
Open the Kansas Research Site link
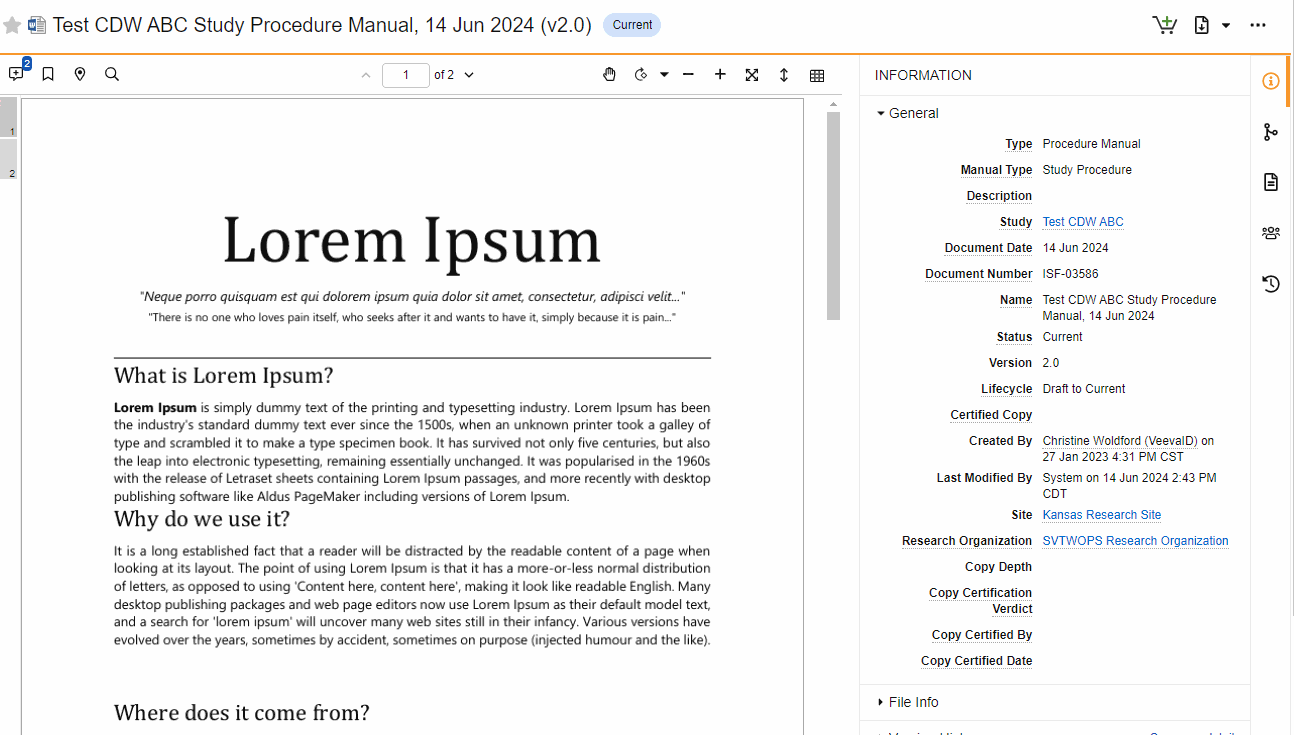coord(1101,515)
